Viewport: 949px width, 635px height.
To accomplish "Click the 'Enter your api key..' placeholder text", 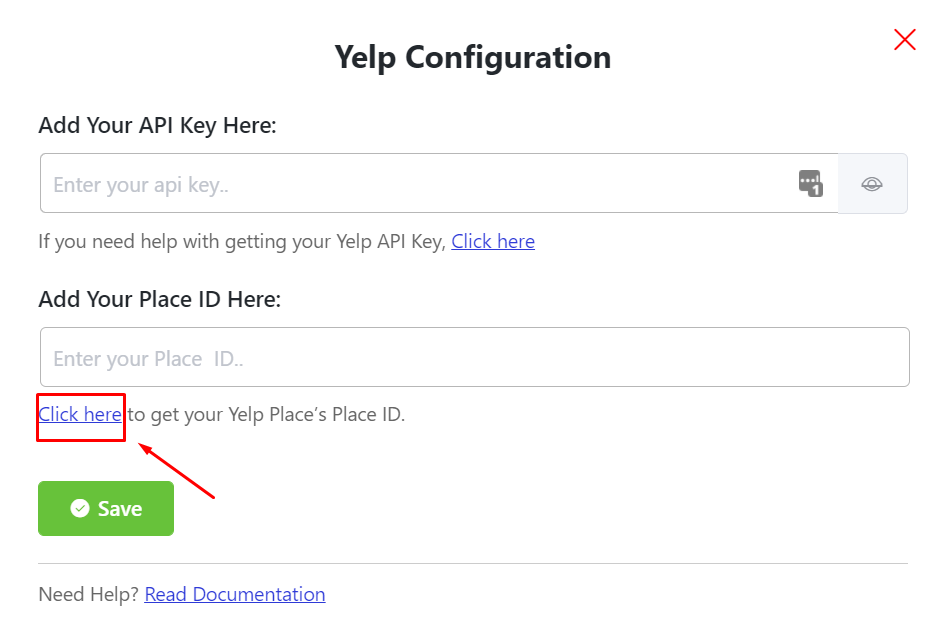I will 140,185.
